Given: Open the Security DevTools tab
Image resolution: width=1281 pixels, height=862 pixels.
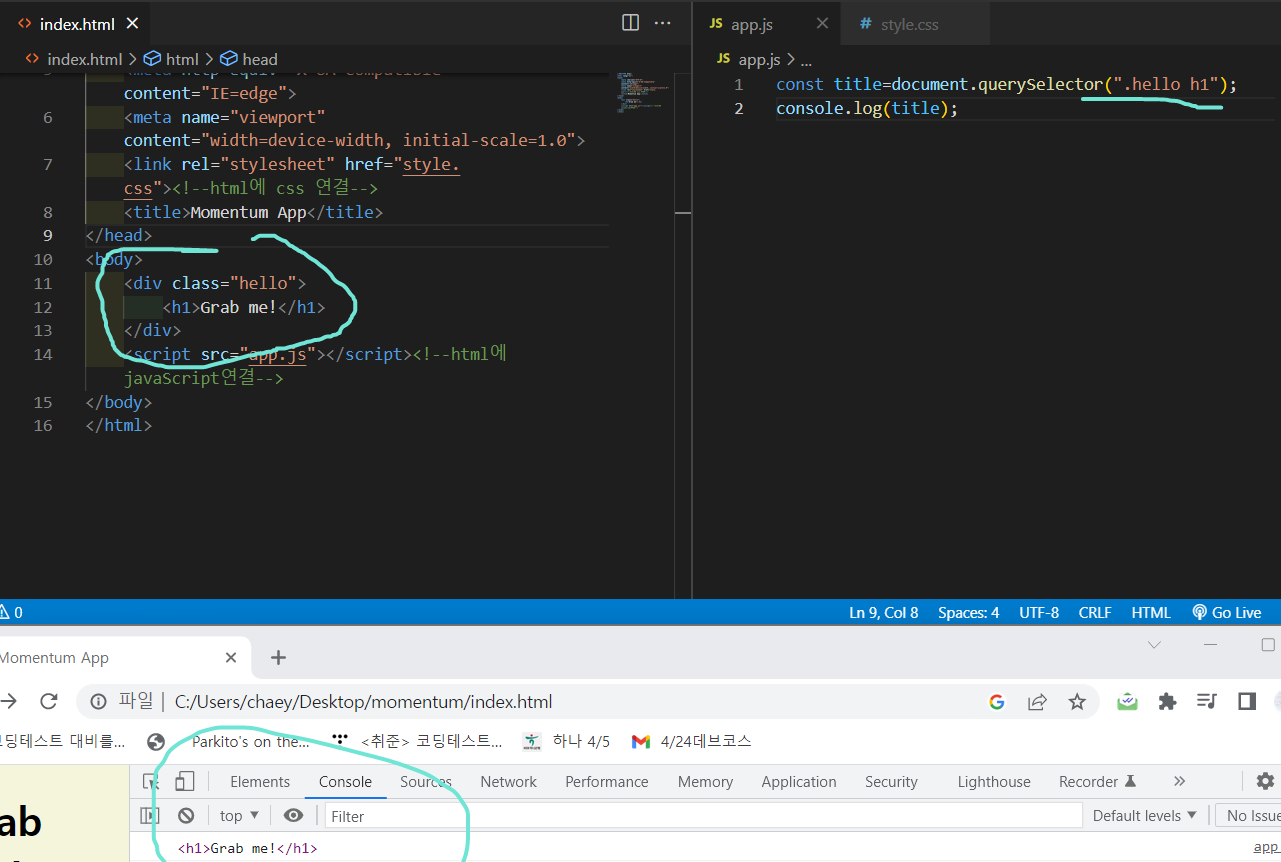Looking at the screenshot, I should pyautogui.click(x=891, y=782).
